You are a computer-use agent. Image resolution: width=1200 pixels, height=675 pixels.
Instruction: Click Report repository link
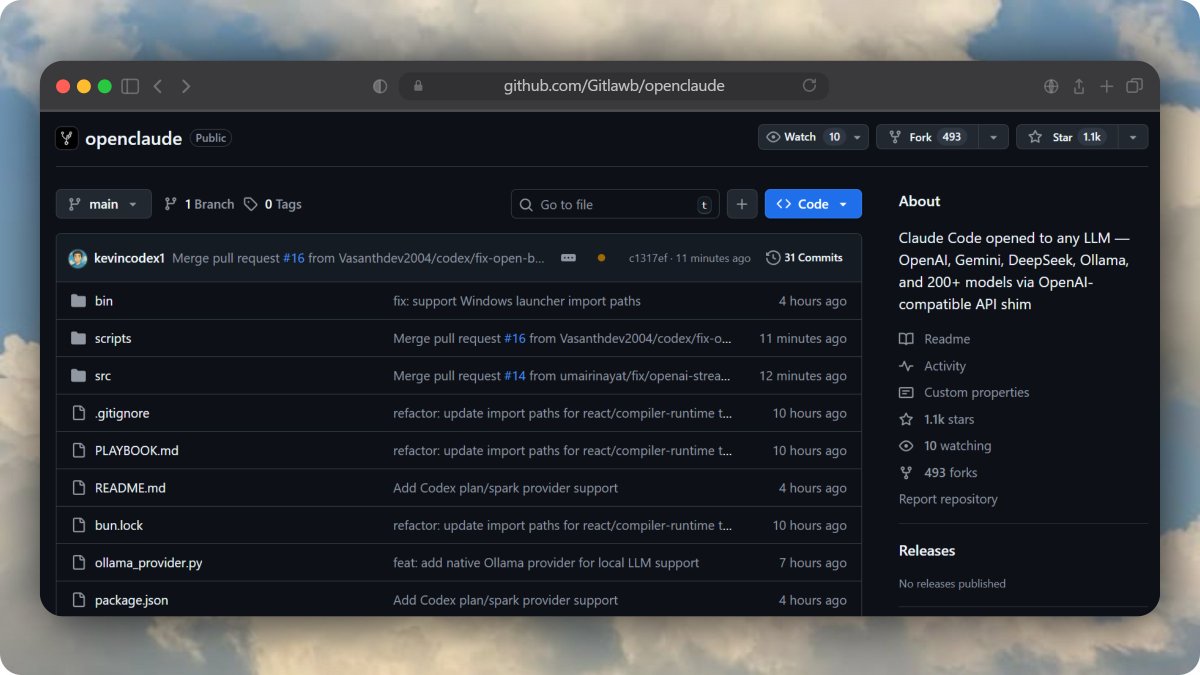click(948, 499)
